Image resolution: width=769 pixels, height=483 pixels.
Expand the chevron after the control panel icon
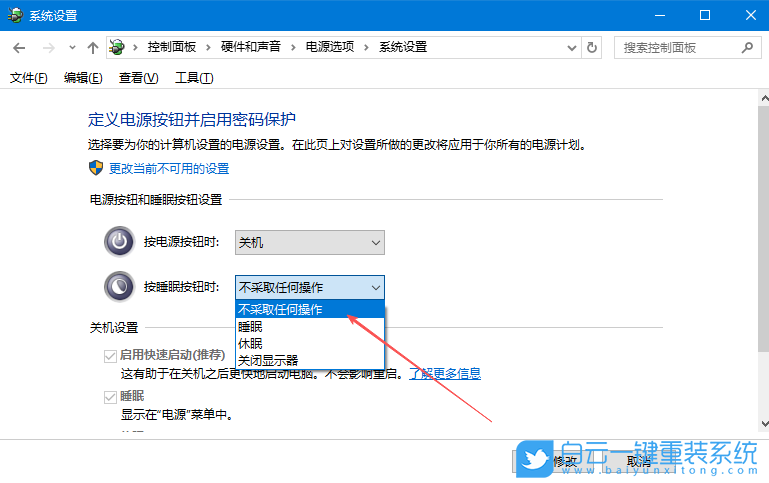(135, 47)
